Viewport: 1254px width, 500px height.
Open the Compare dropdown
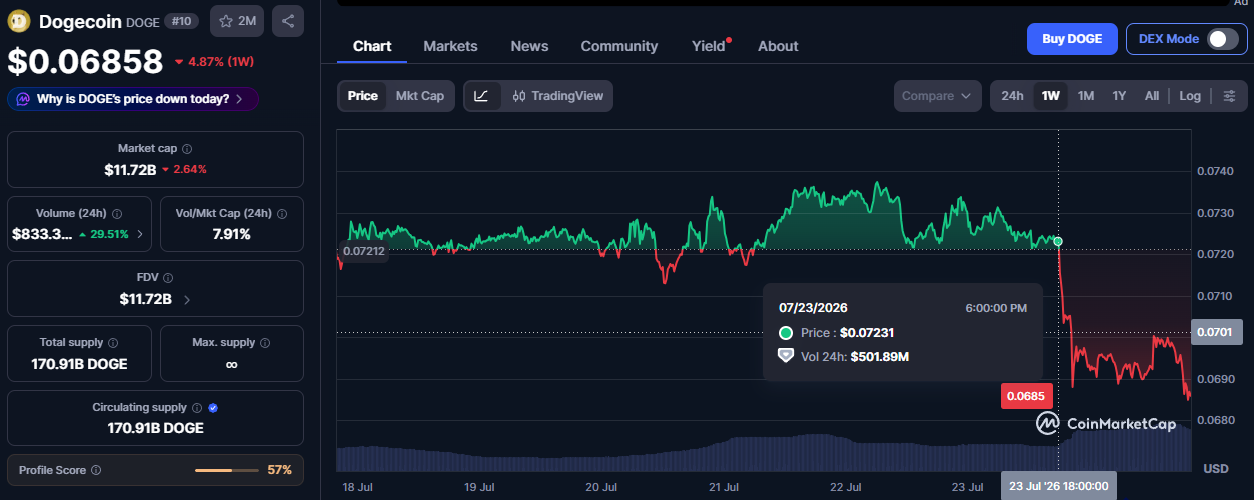pyautogui.click(x=937, y=96)
